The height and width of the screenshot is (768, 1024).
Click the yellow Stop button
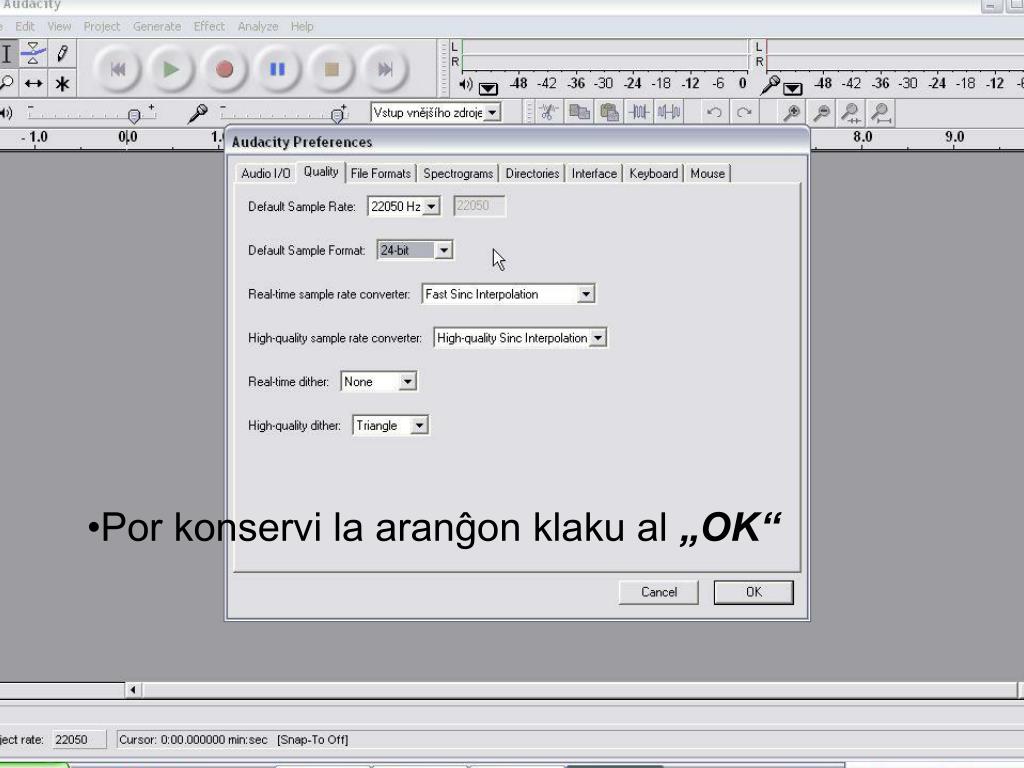point(332,69)
